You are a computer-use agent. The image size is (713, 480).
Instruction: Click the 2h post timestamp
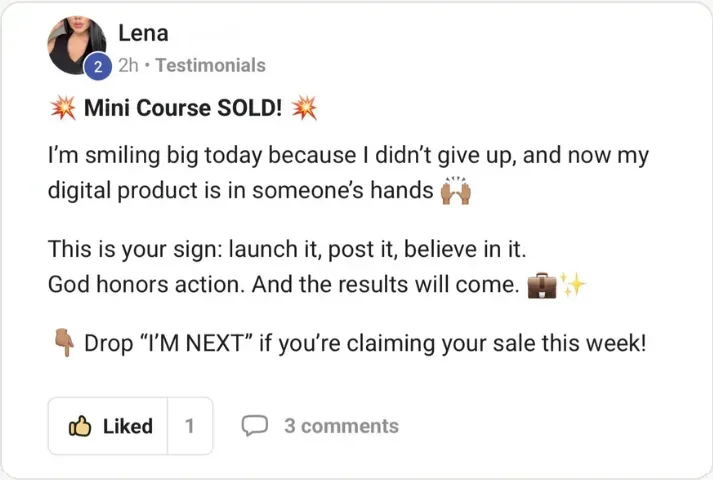coord(127,65)
